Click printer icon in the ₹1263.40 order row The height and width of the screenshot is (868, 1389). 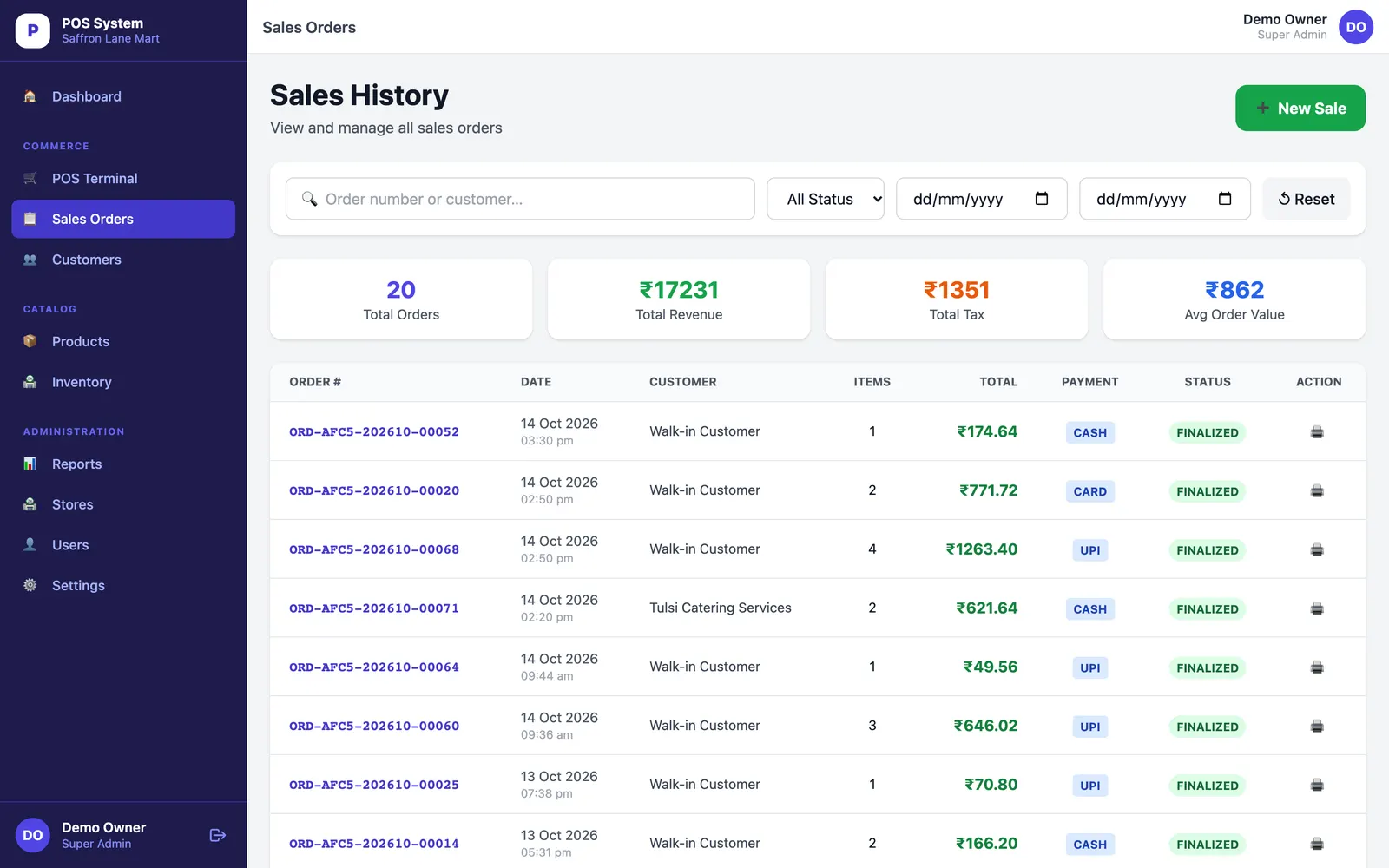coord(1317,549)
